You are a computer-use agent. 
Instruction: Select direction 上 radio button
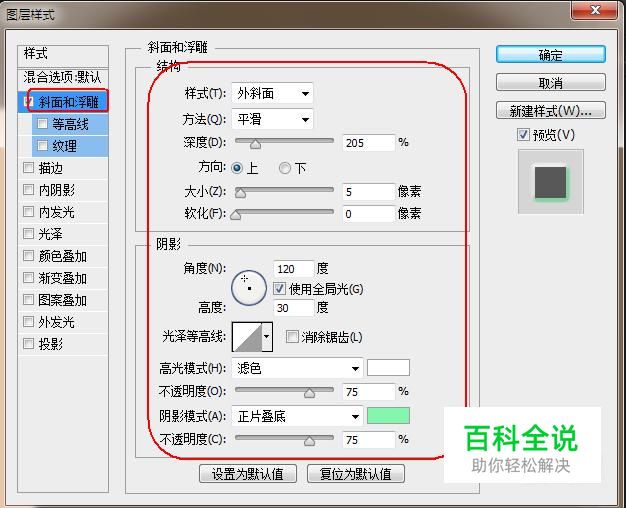click(x=237, y=168)
